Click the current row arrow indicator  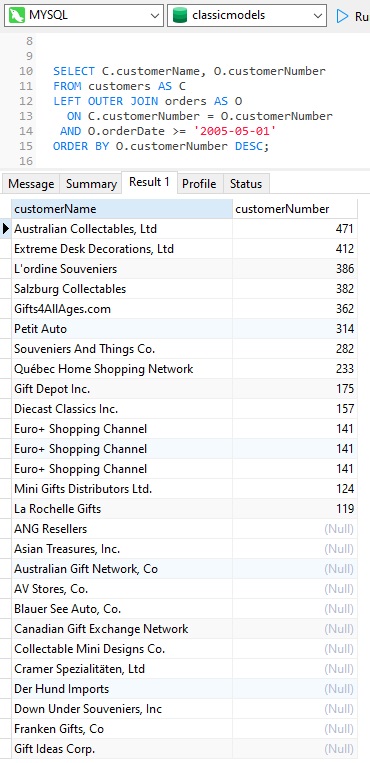[x=6, y=229]
